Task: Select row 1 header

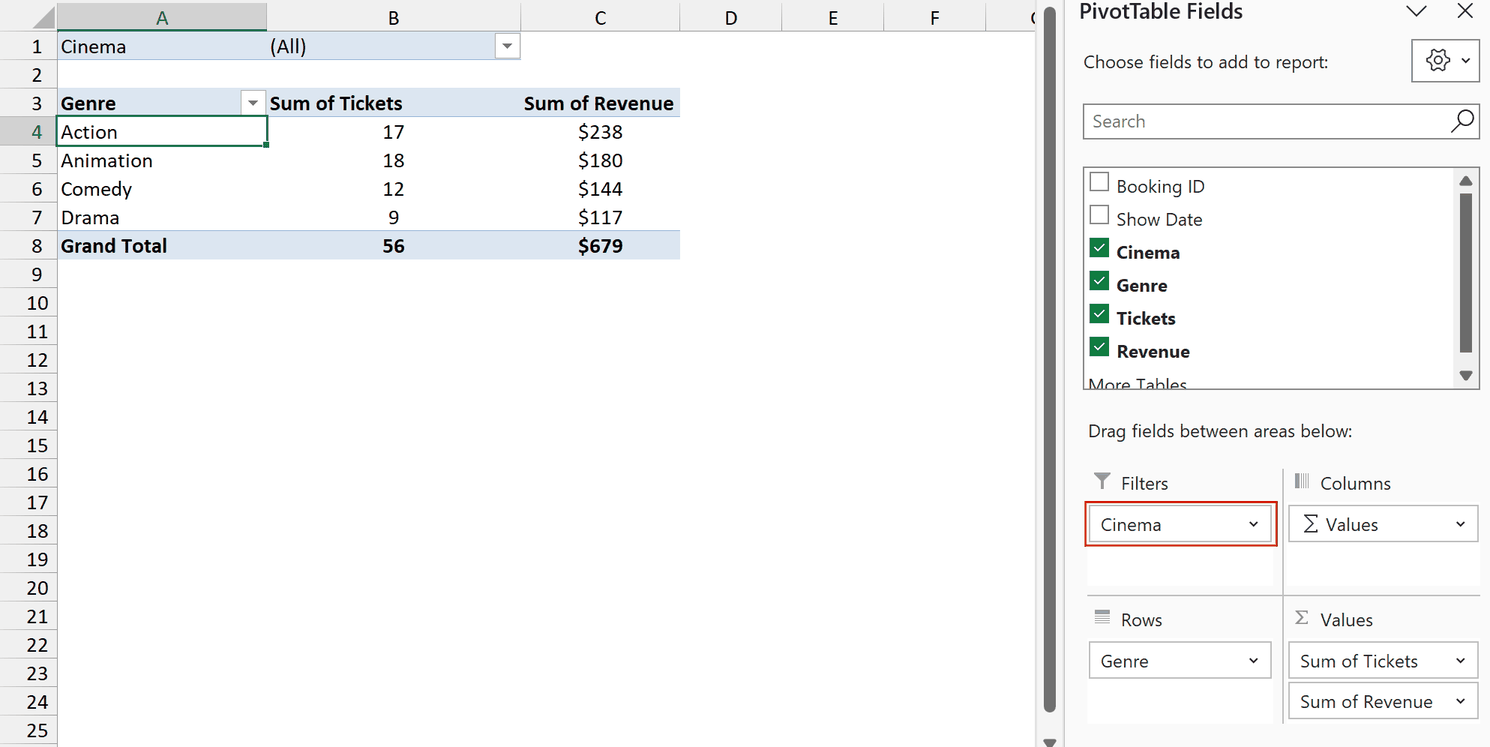Action: (28, 47)
